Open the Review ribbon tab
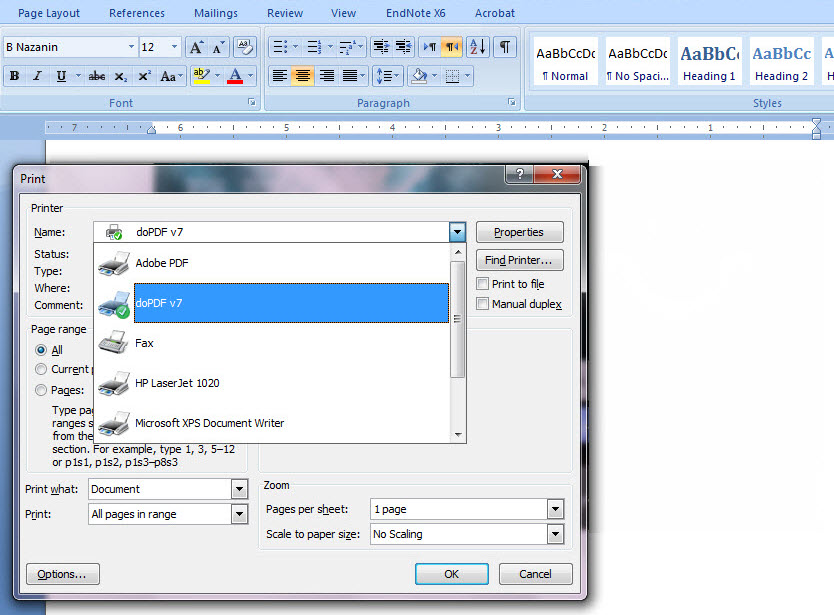This screenshot has width=834, height=615. (285, 13)
